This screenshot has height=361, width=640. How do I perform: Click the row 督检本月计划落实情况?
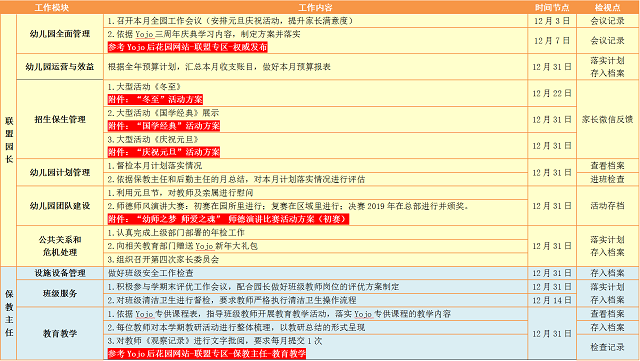[316, 166]
